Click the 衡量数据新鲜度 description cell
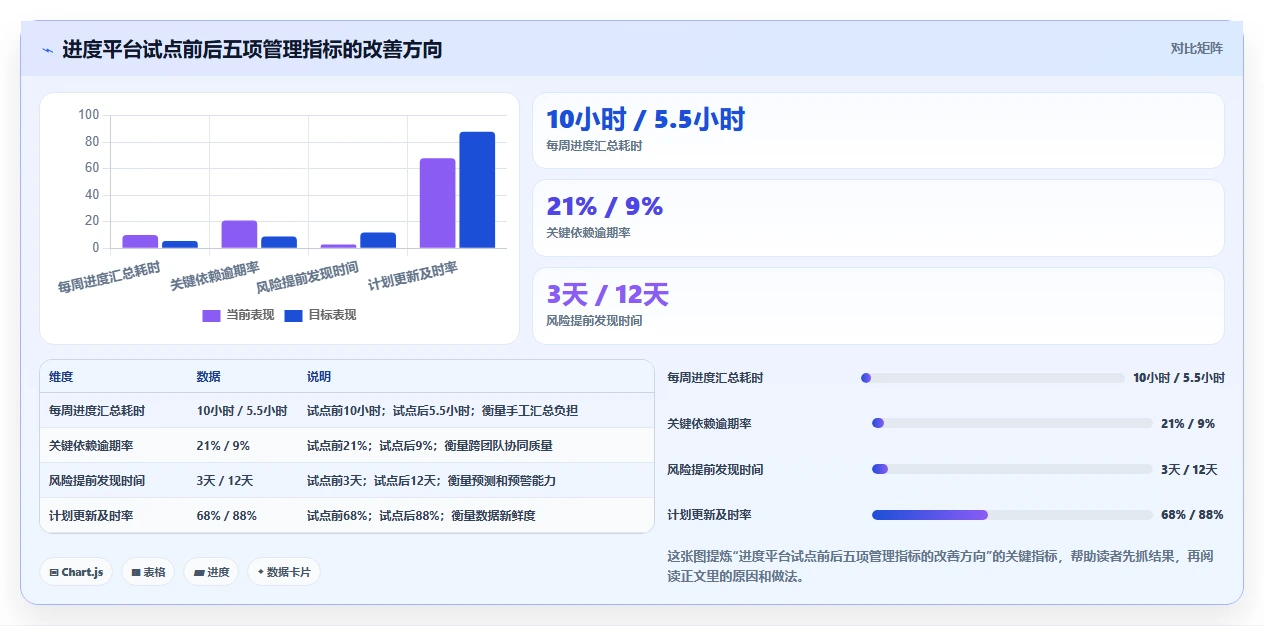 pyautogui.click(x=421, y=516)
